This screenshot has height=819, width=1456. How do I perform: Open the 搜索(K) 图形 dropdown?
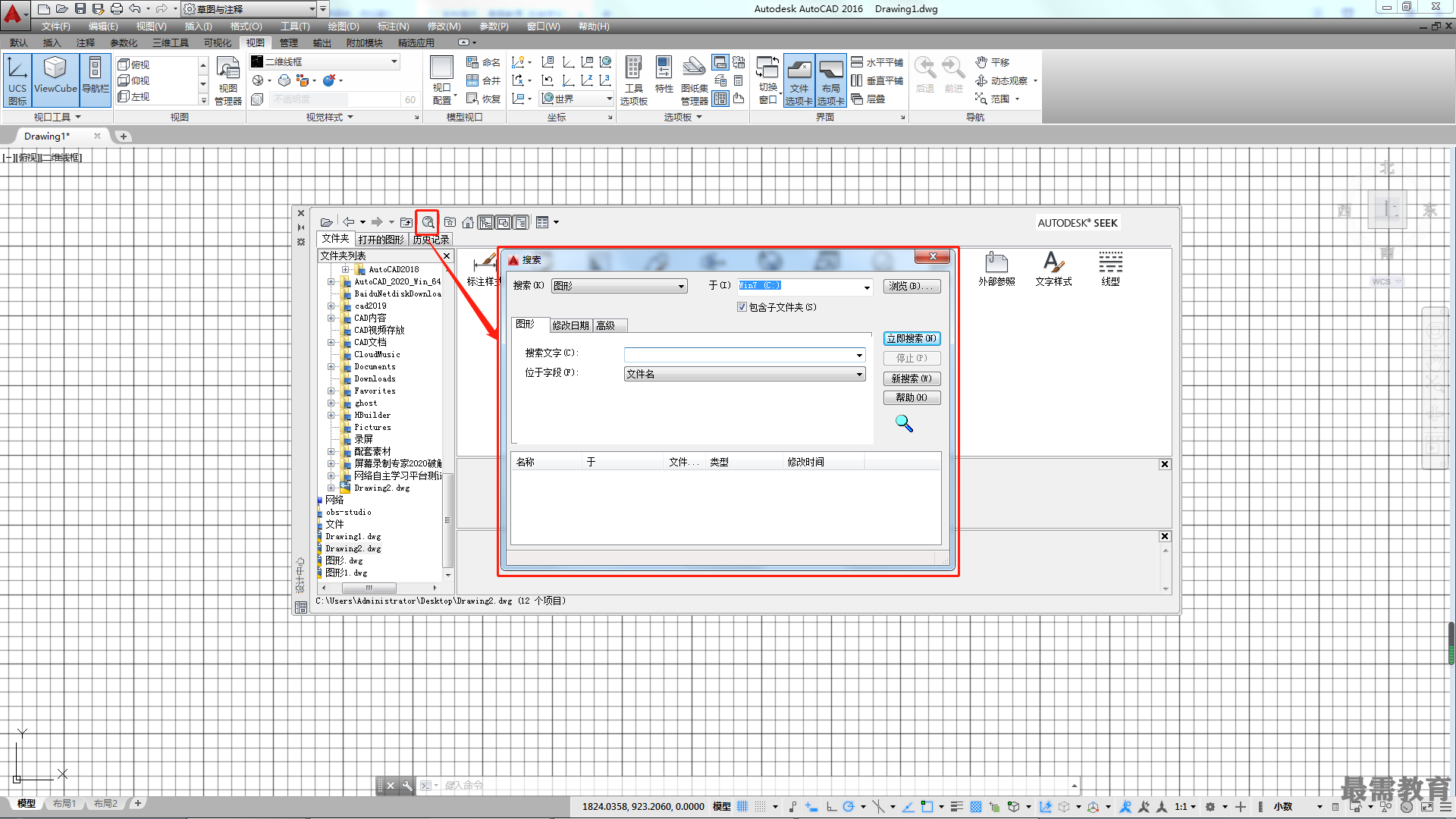(619, 286)
